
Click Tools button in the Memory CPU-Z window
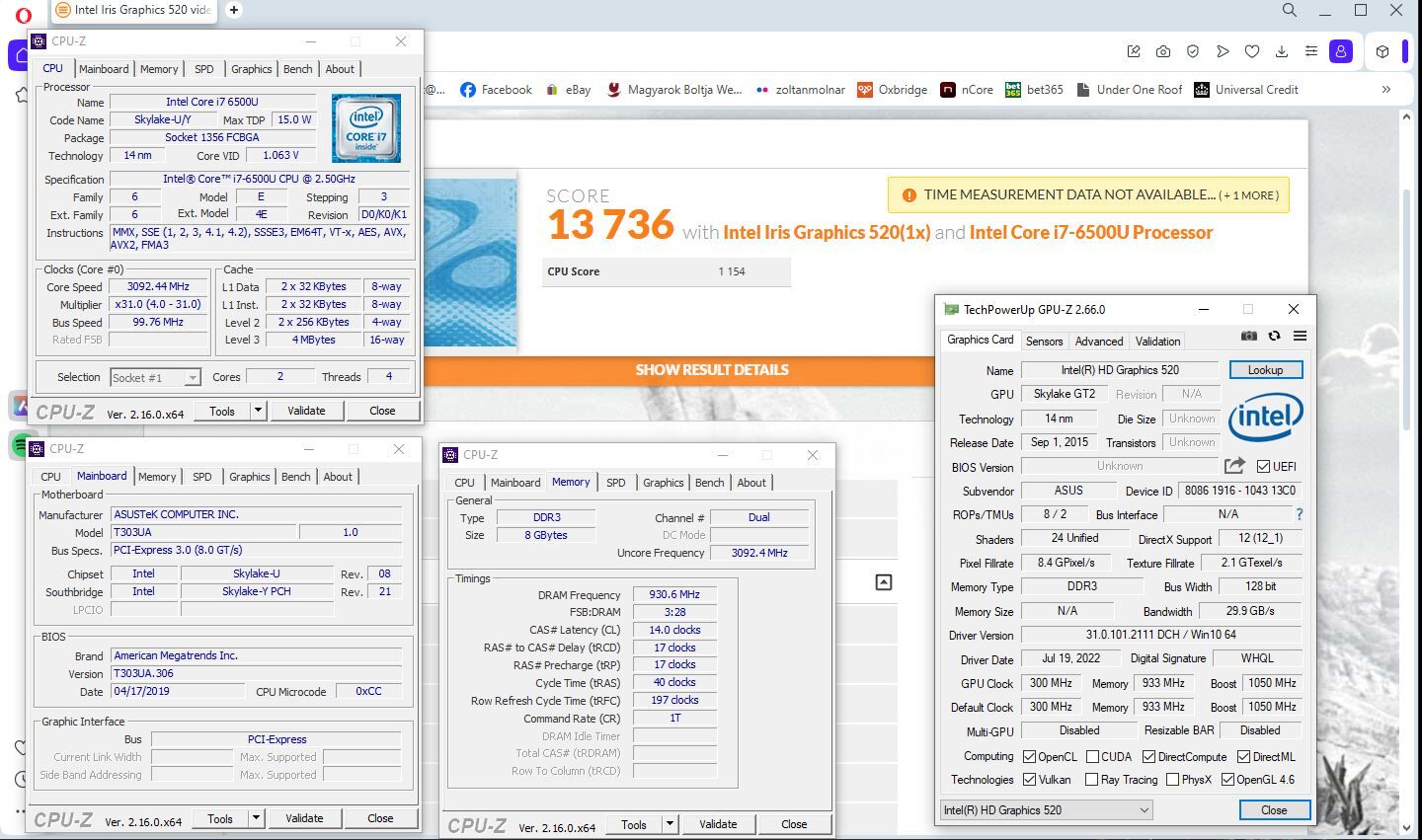tap(634, 824)
